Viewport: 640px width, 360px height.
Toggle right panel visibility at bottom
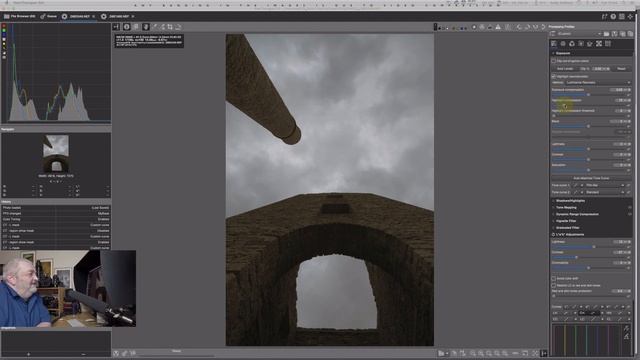pos(544,353)
